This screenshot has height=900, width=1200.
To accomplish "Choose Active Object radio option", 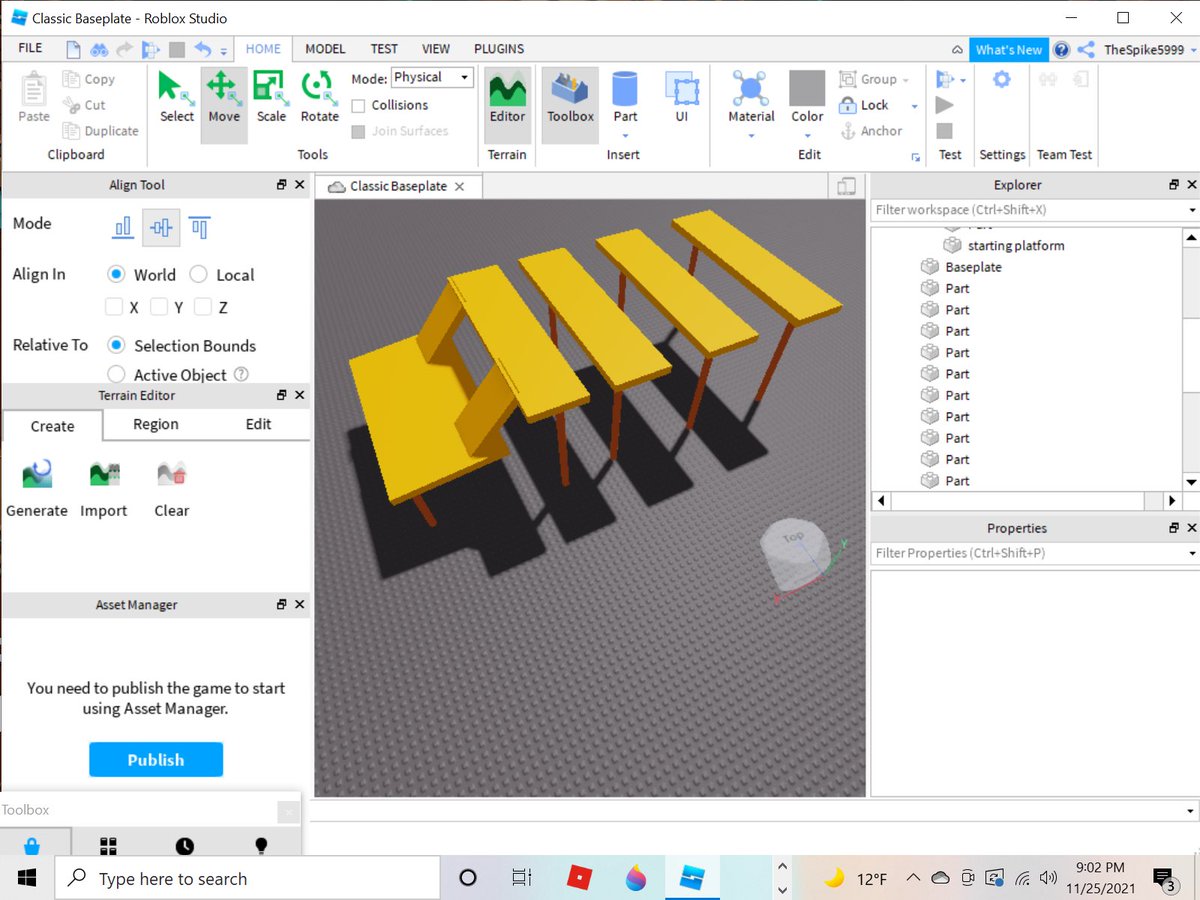I will point(116,375).
